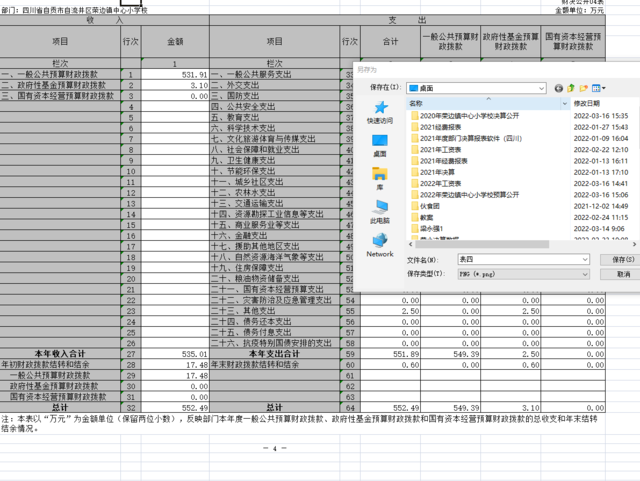Open Network from the places sidebar

click(x=380, y=246)
